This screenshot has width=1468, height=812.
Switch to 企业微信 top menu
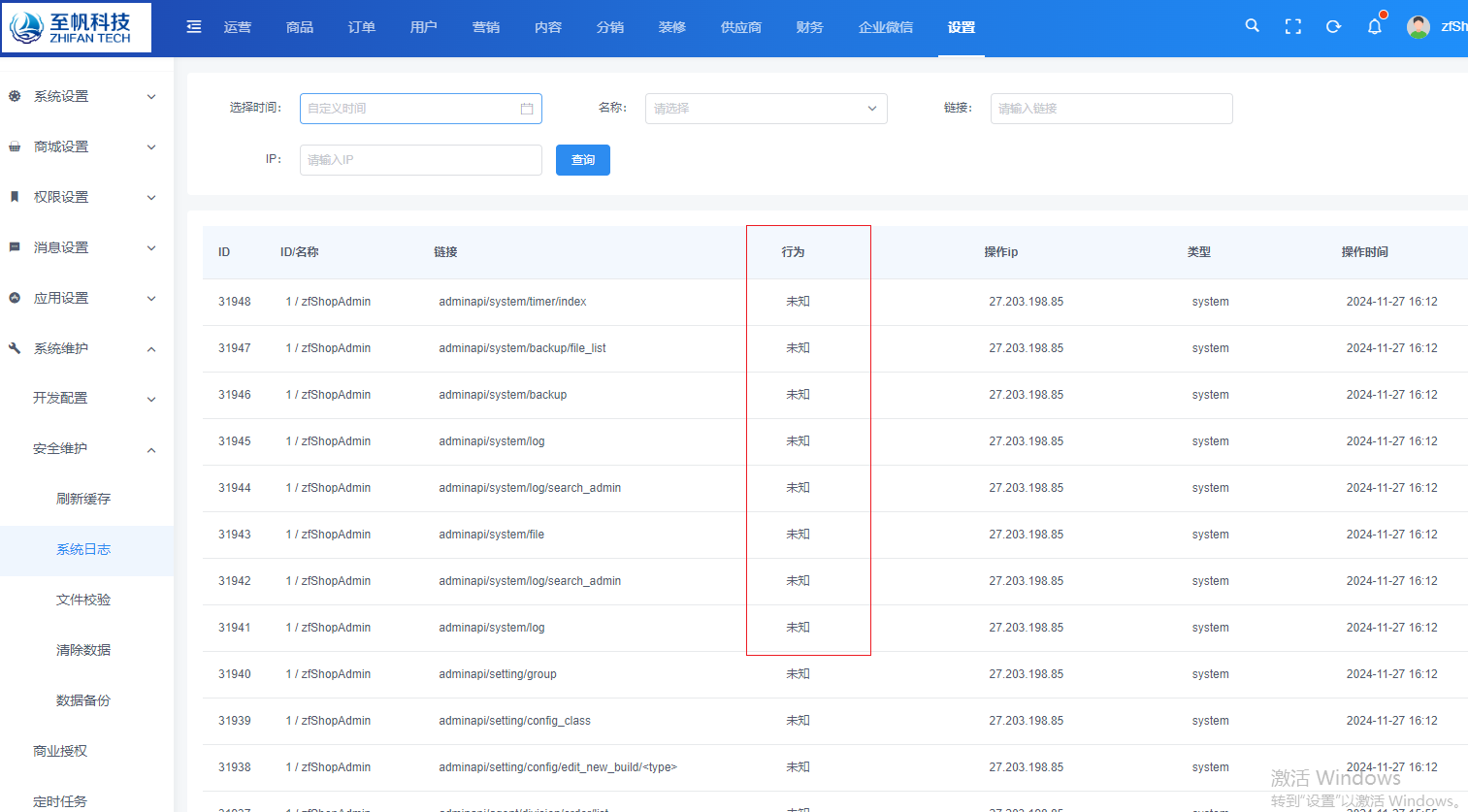886,27
